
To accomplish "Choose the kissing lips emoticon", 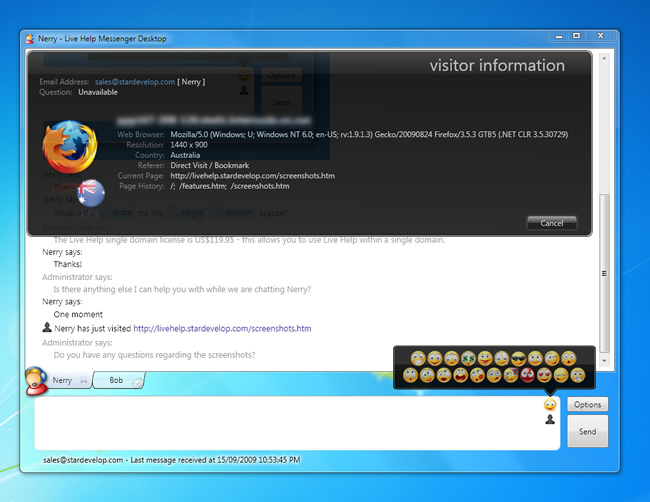I will pyautogui.click(x=478, y=375).
